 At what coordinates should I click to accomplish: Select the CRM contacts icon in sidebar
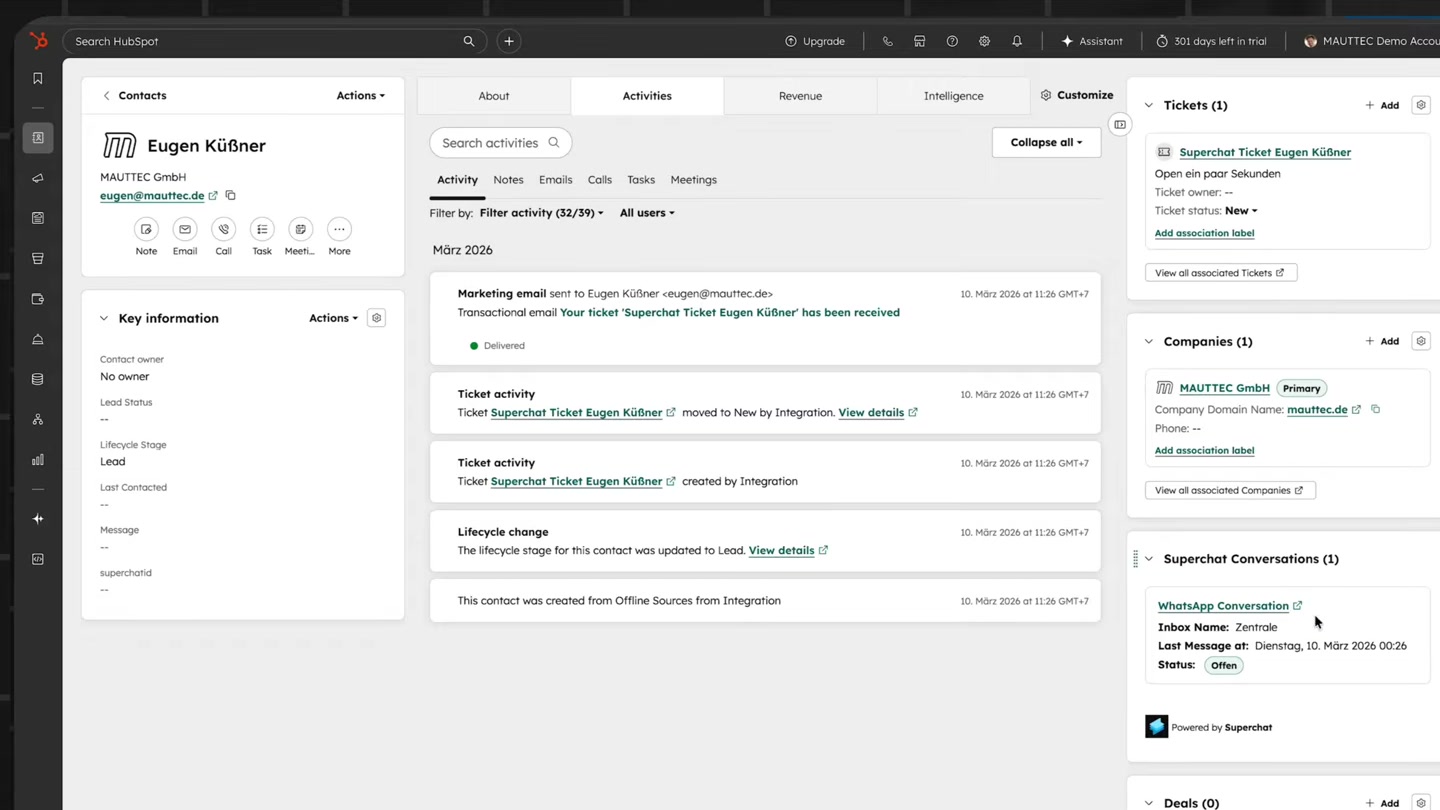(x=37, y=137)
